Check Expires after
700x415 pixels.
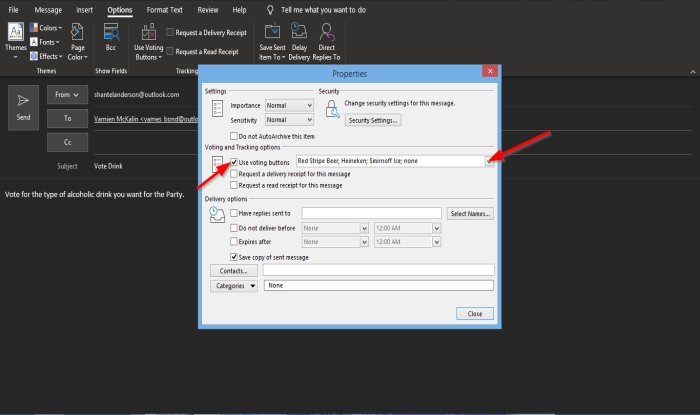tap(233, 241)
